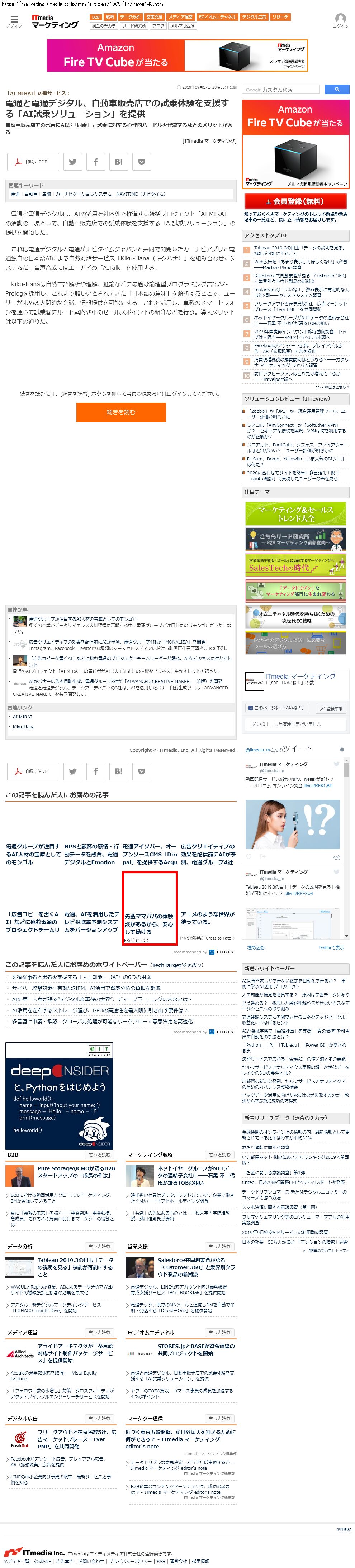
Task: Click the bottom Print/PDF button after the article
Action: pyautogui.click(x=32, y=771)
